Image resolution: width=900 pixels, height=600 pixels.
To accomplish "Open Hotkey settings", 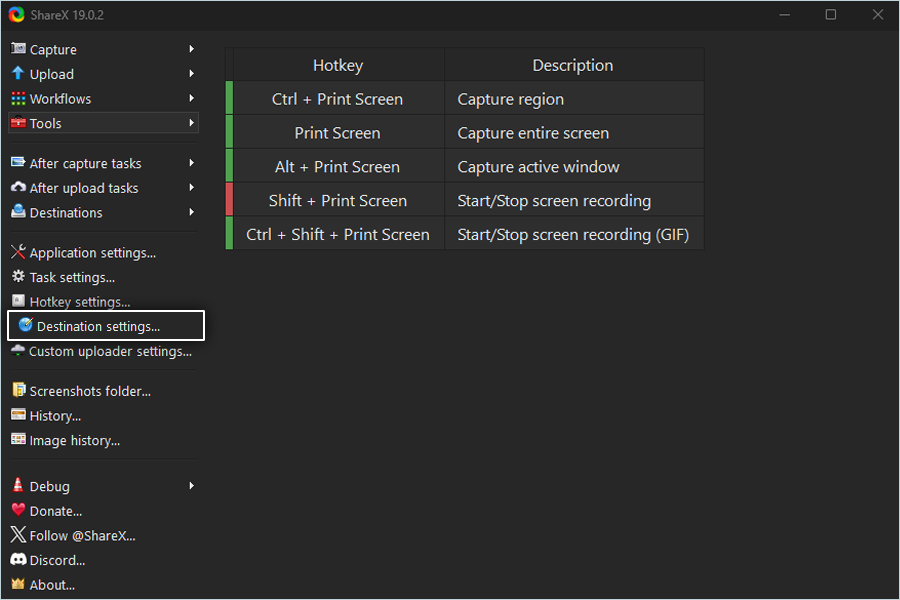I will (80, 302).
